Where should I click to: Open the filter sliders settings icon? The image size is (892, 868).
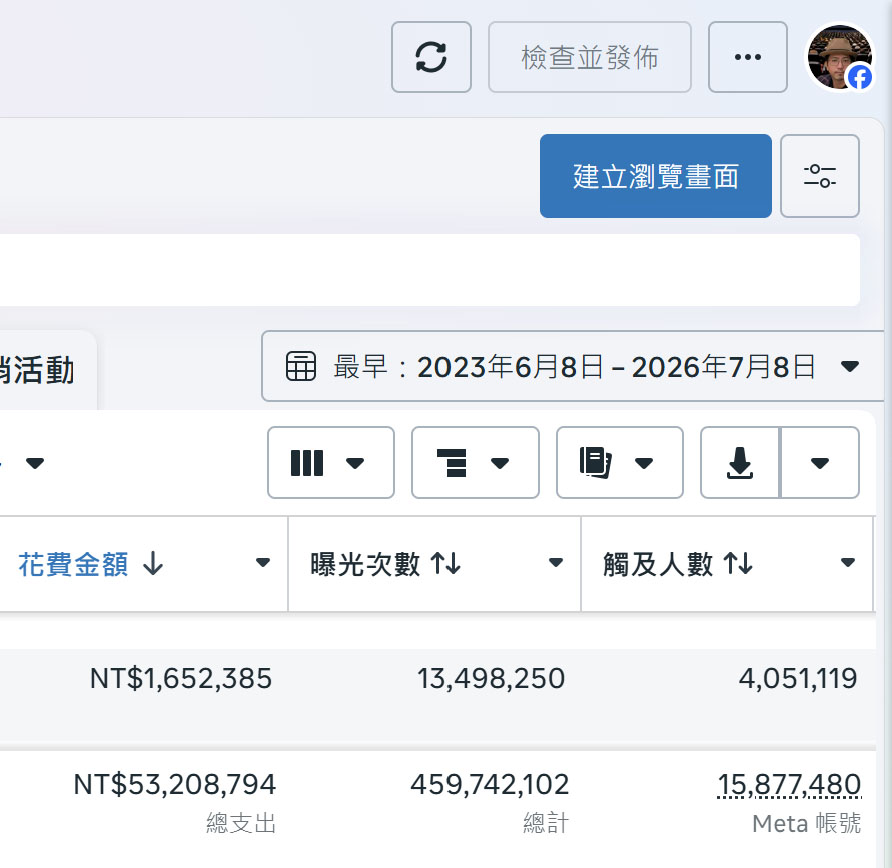(x=820, y=176)
